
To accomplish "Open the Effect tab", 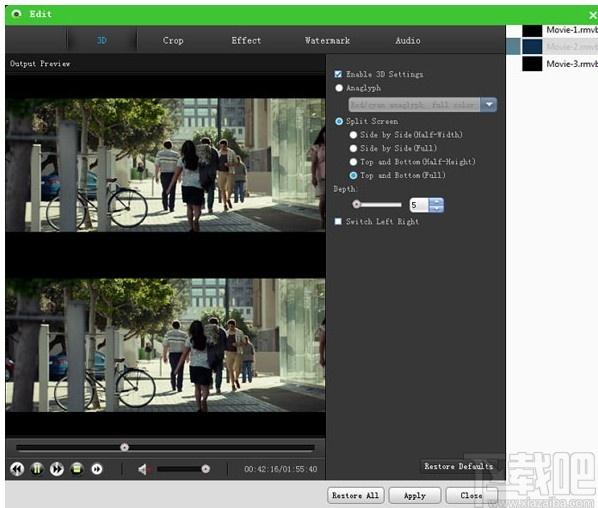I will point(246,40).
